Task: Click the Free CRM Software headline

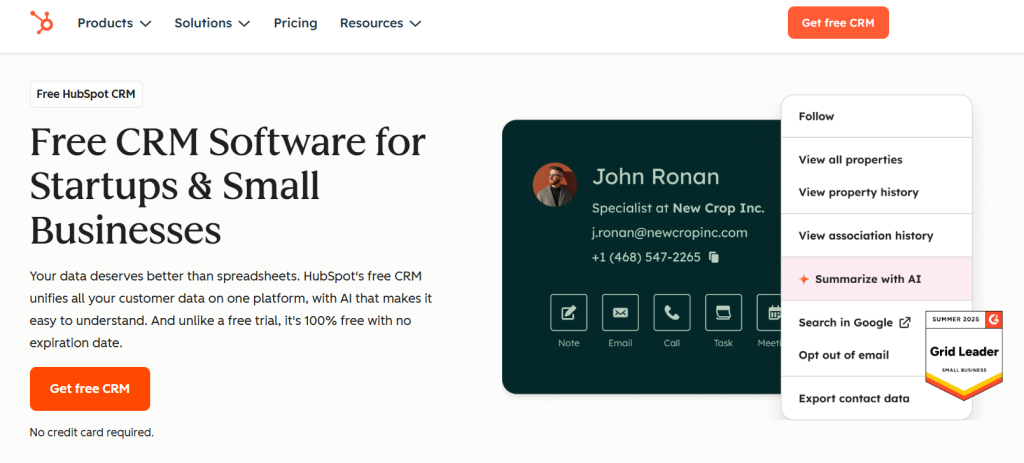Action: click(228, 186)
